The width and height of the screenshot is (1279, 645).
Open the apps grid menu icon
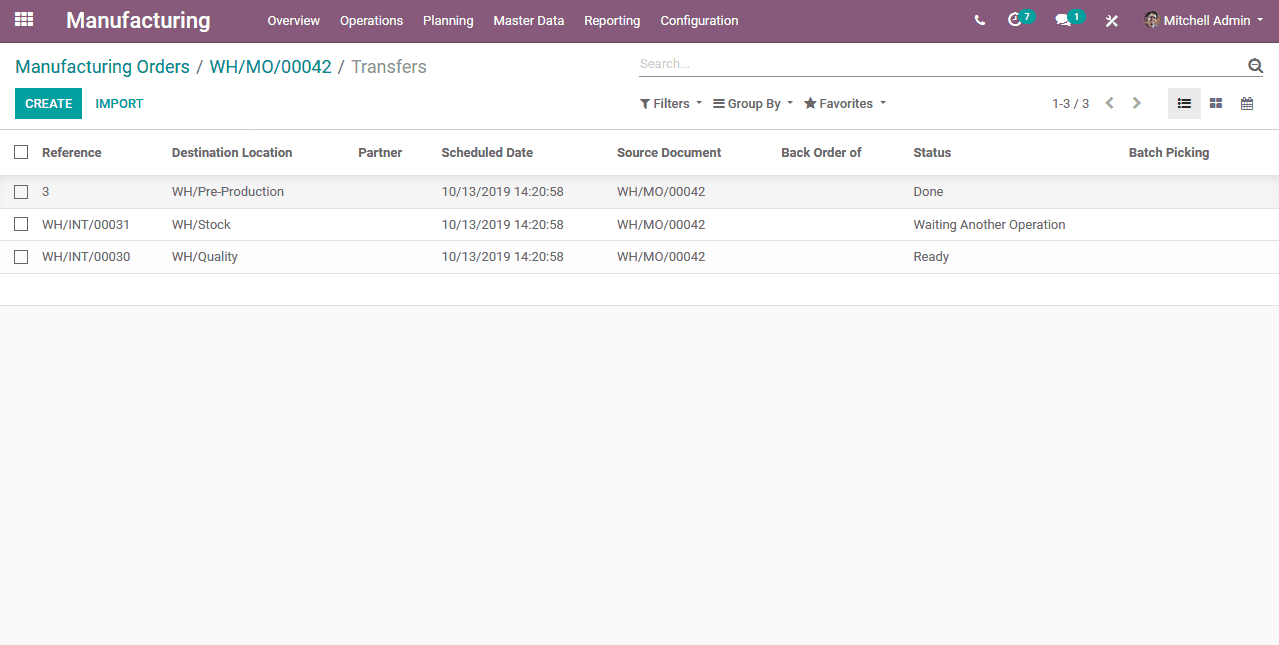24,20
